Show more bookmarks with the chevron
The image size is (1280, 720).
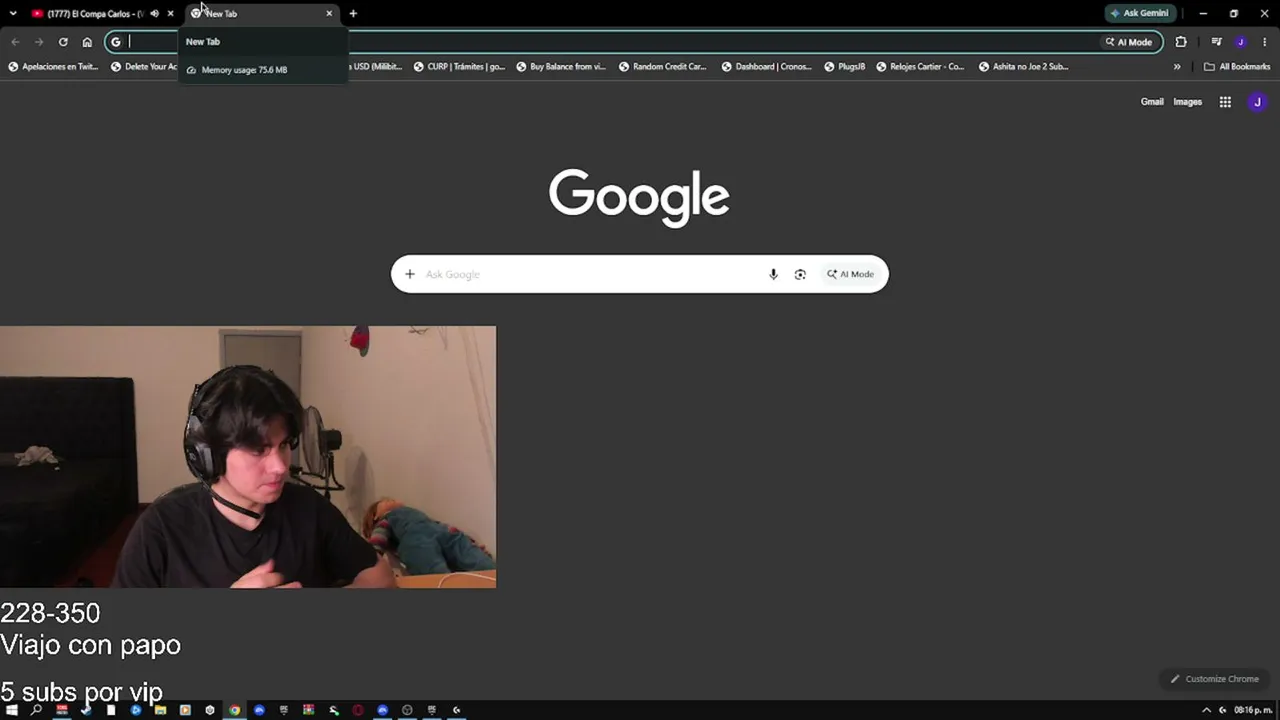[x=1177, y=67]
